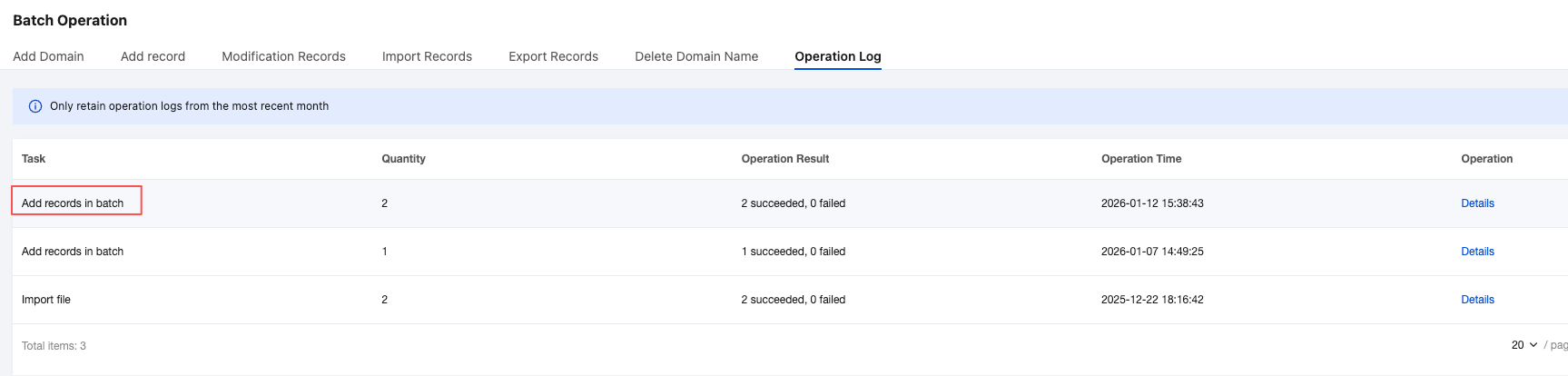Open the Add Domain tab

[48, 56]
